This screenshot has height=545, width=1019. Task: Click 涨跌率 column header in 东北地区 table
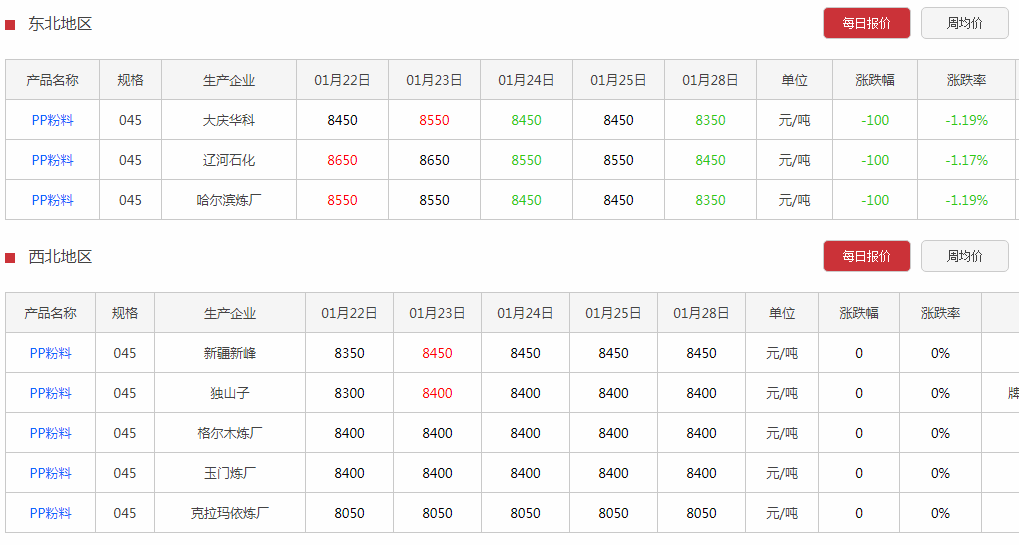966,80
